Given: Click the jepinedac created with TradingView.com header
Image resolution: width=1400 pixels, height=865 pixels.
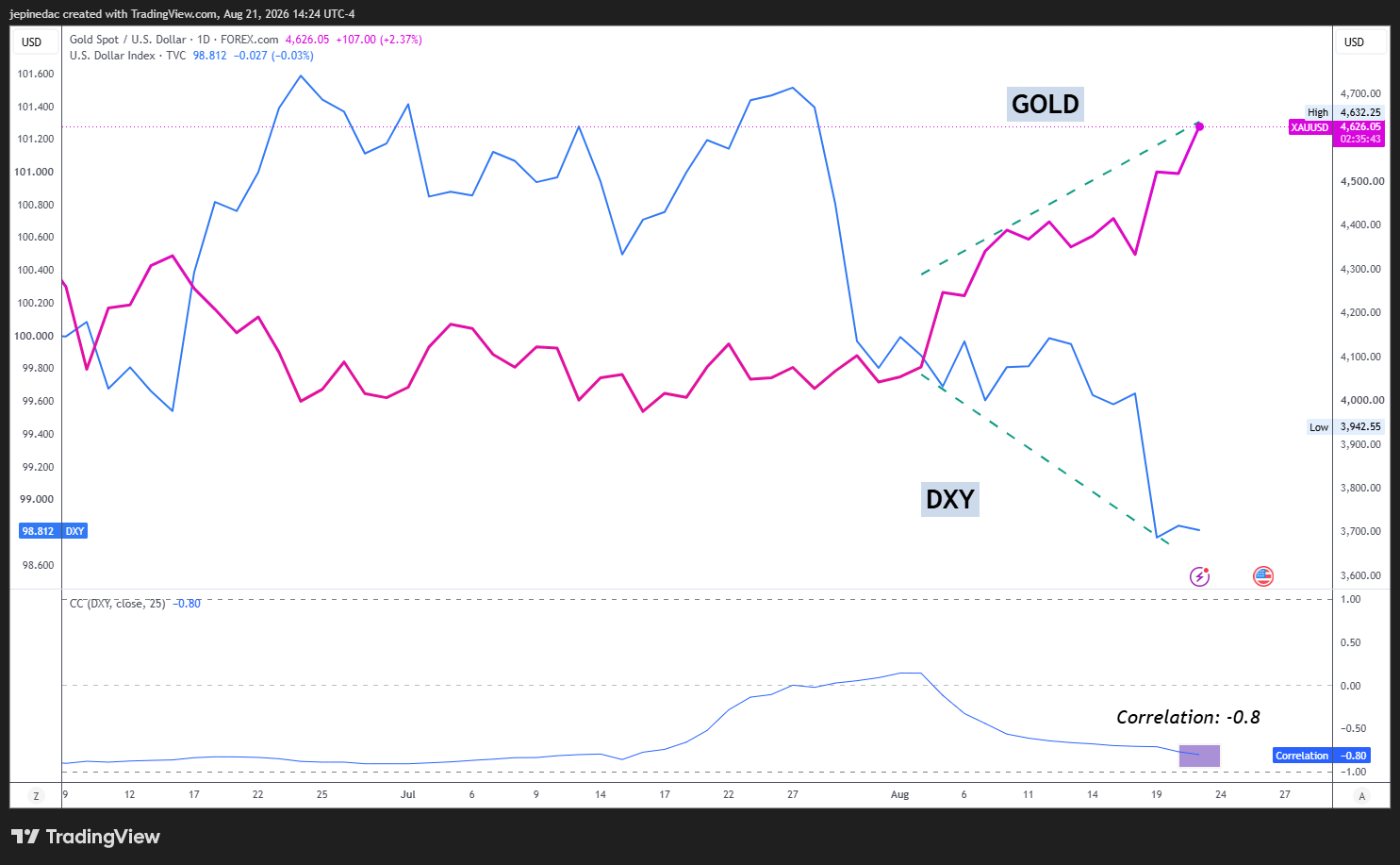Looking at the screenshot, I should (x=182, y=14).
